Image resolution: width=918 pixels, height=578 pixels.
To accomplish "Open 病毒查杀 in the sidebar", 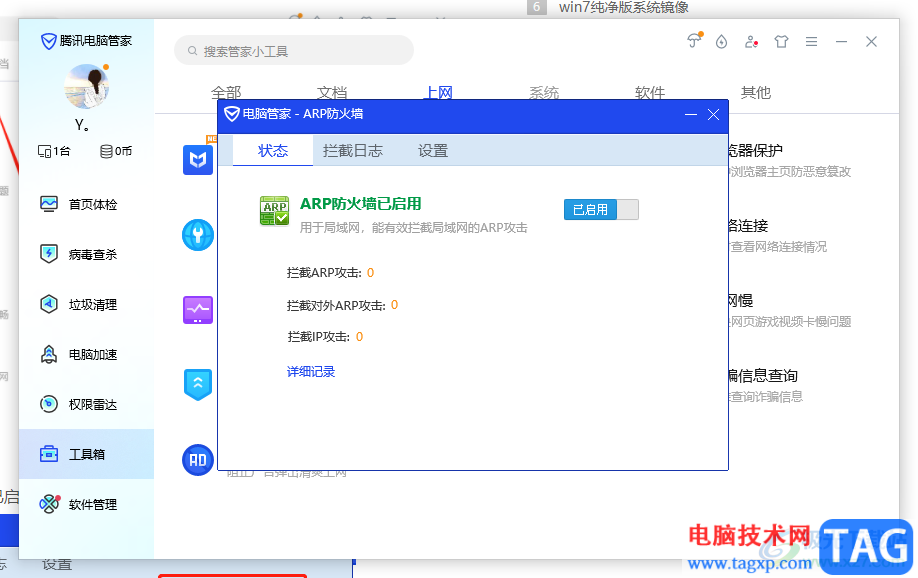I will pyautogui.click(x=87, y=254).
